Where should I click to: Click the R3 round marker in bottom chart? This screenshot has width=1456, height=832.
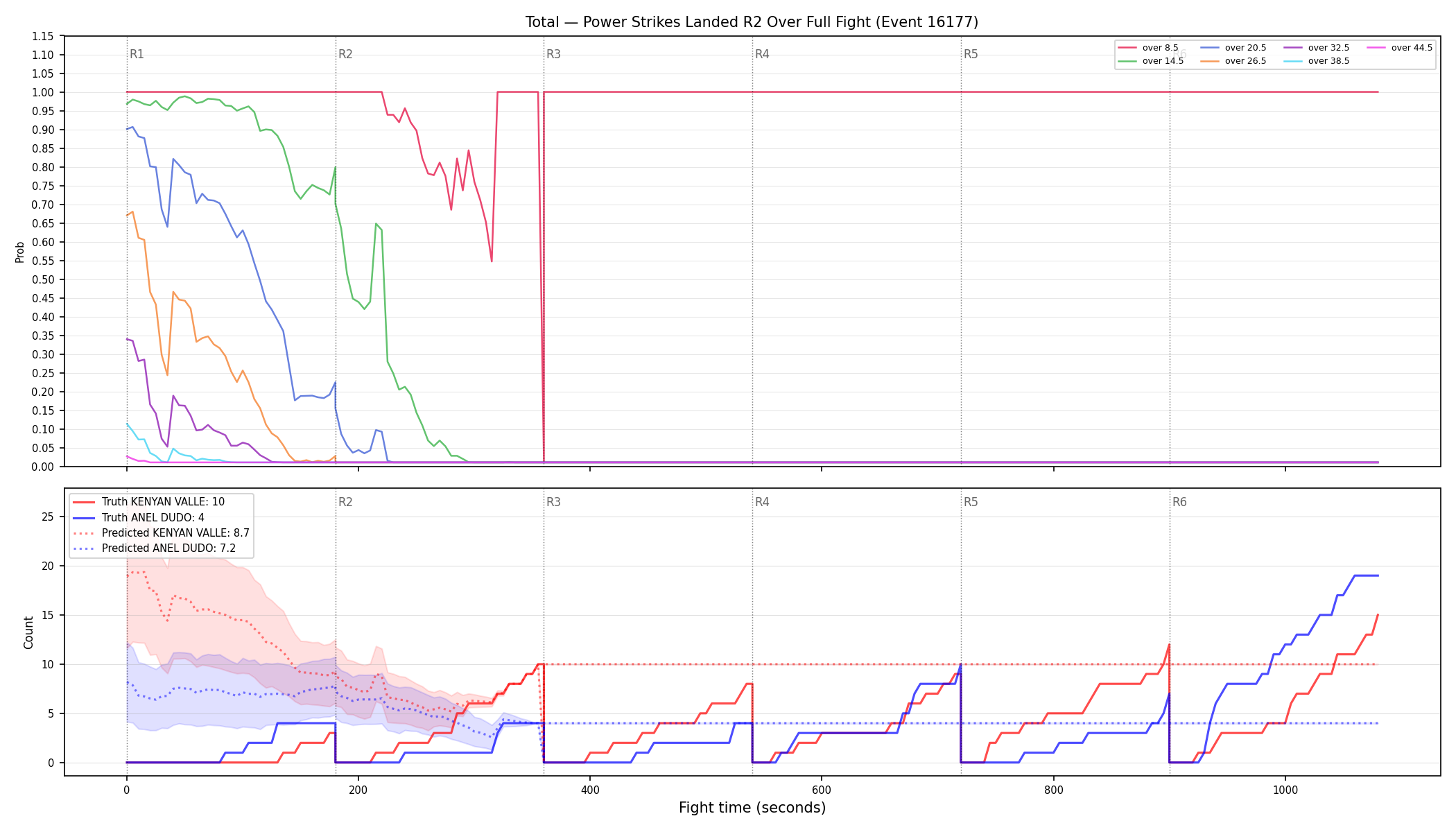(x=553, y=502)
